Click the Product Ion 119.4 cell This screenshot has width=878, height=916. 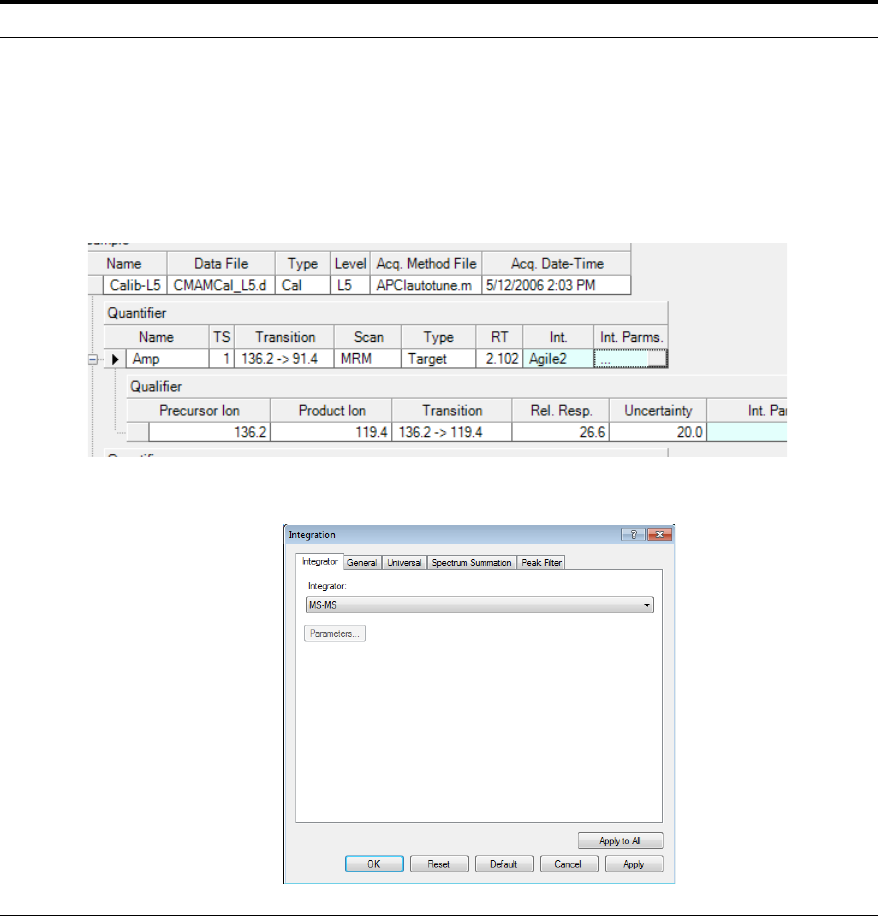click(331, 432)
